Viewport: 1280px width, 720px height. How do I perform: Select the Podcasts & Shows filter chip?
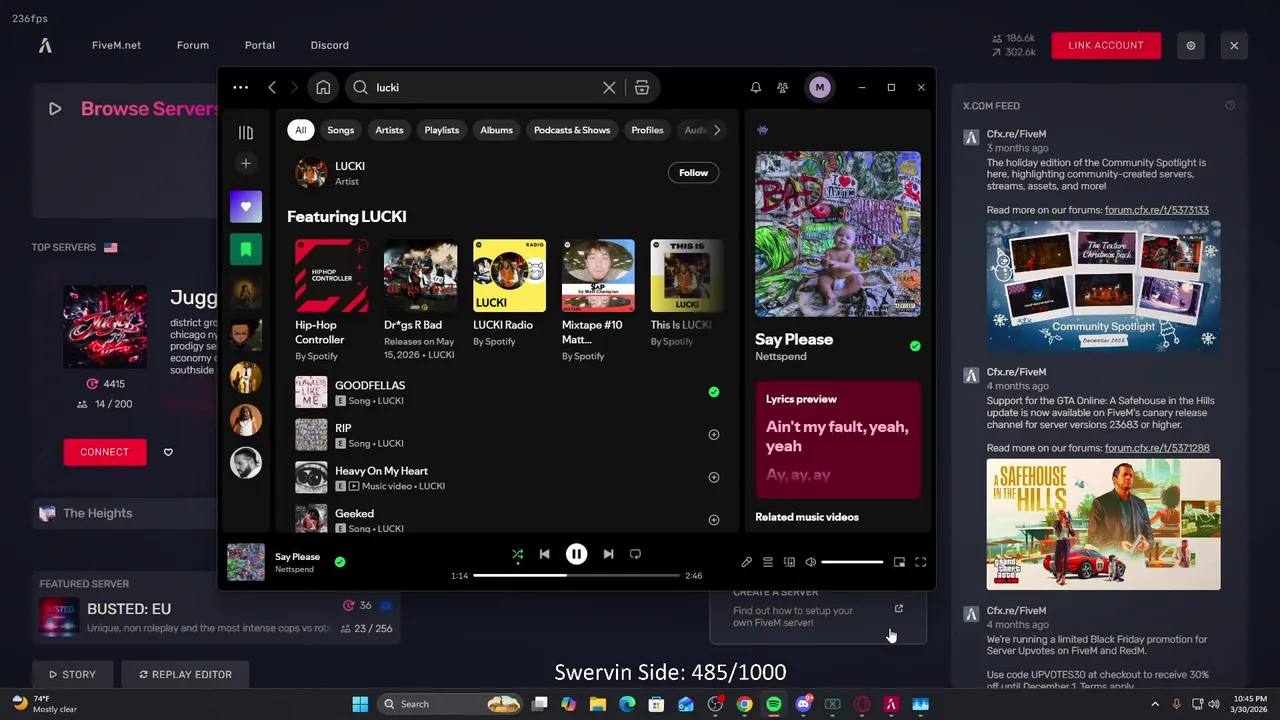click(x=572, y=130)
